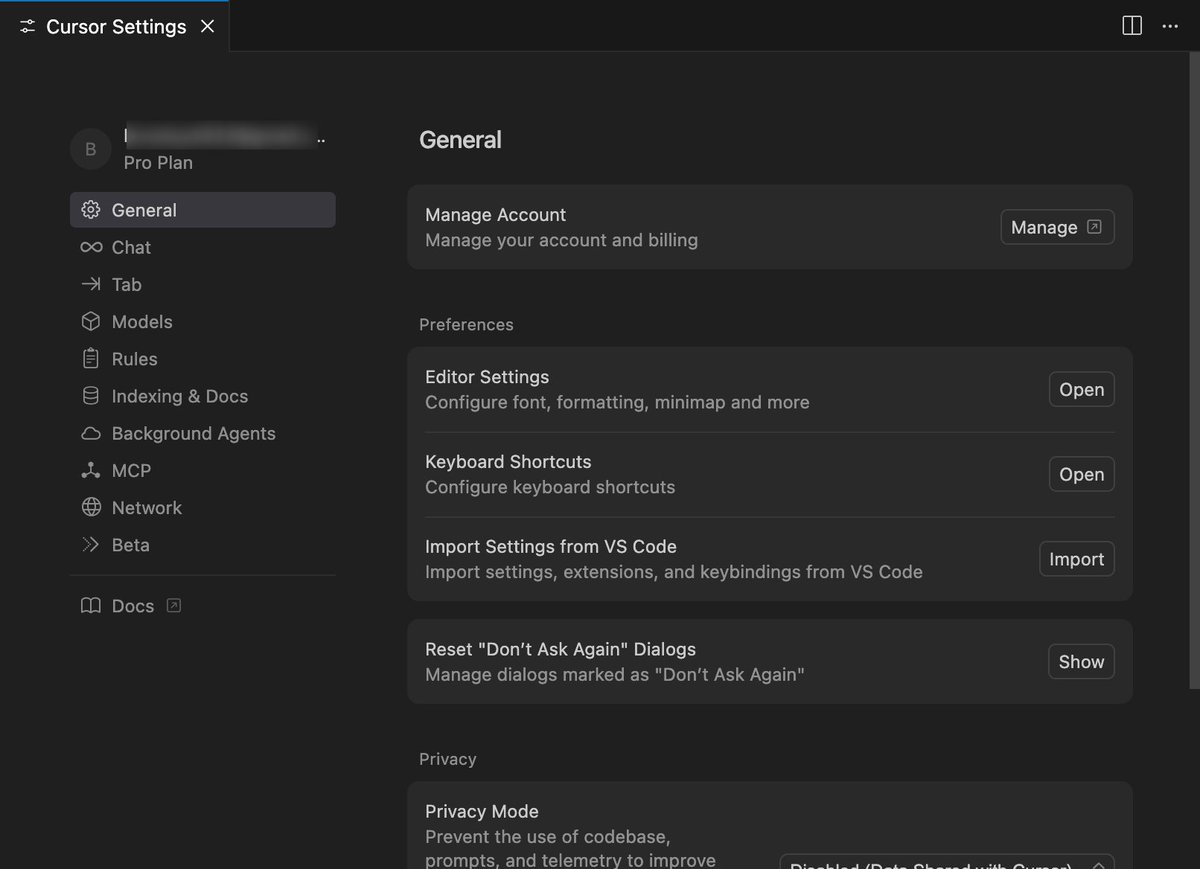Click the Privacy section label
Viewport: 1200px width, 869px height.
pyautogui.click(x=447, y=759)
